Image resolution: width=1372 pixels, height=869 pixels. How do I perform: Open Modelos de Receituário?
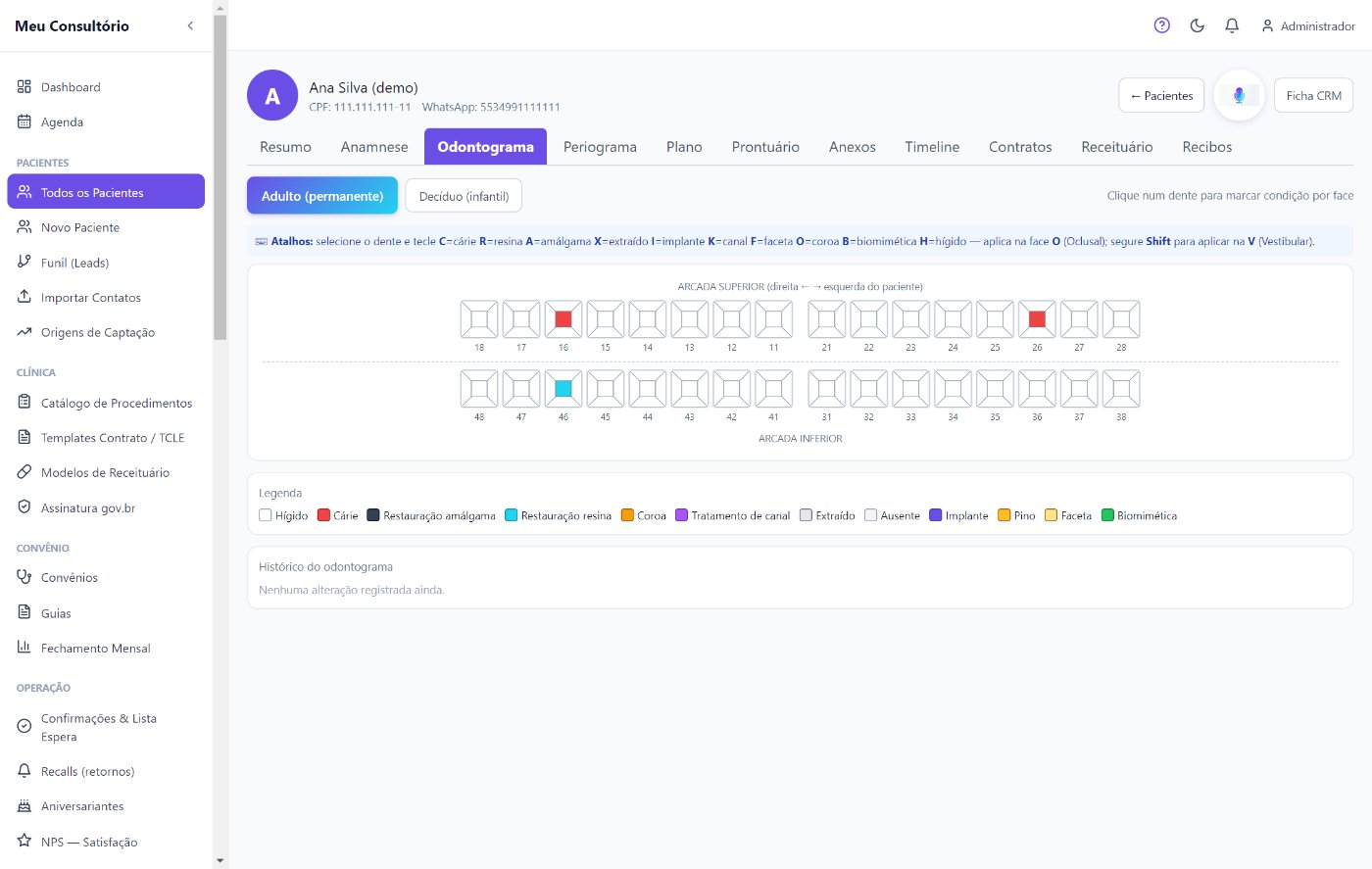(106, 473)
